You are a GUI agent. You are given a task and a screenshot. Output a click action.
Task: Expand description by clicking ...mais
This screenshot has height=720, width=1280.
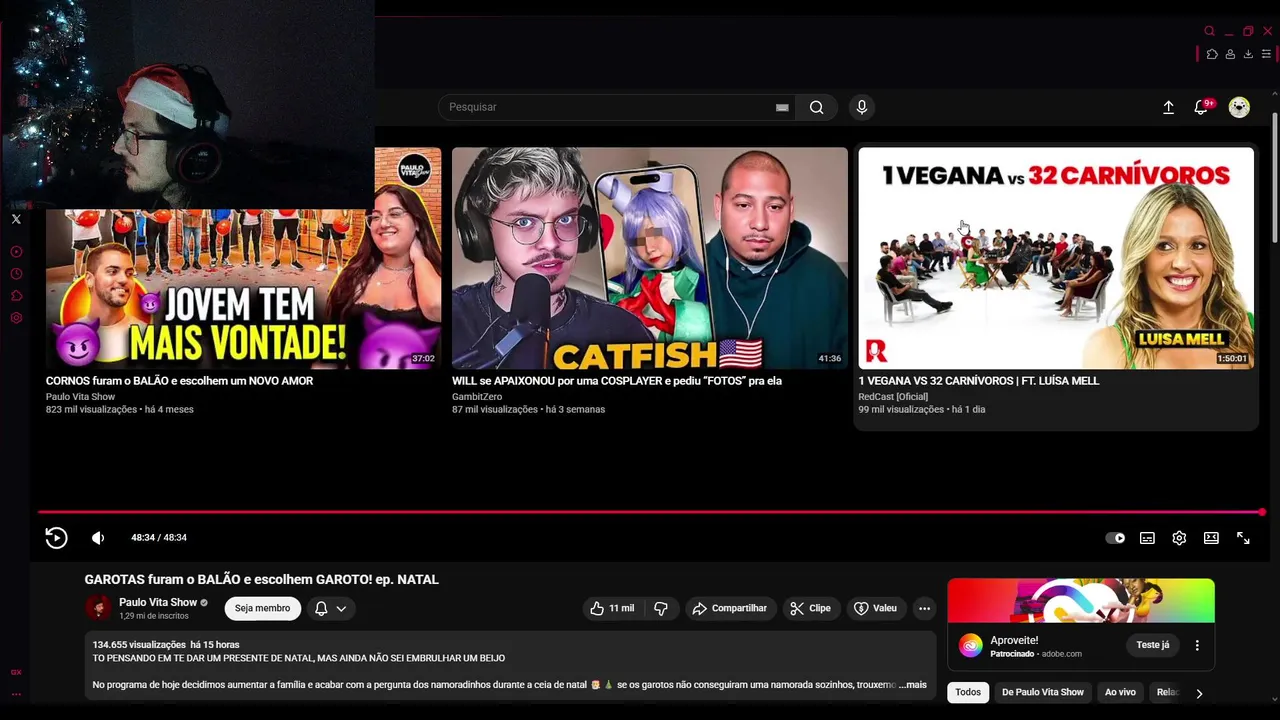[x=912, y=685]
